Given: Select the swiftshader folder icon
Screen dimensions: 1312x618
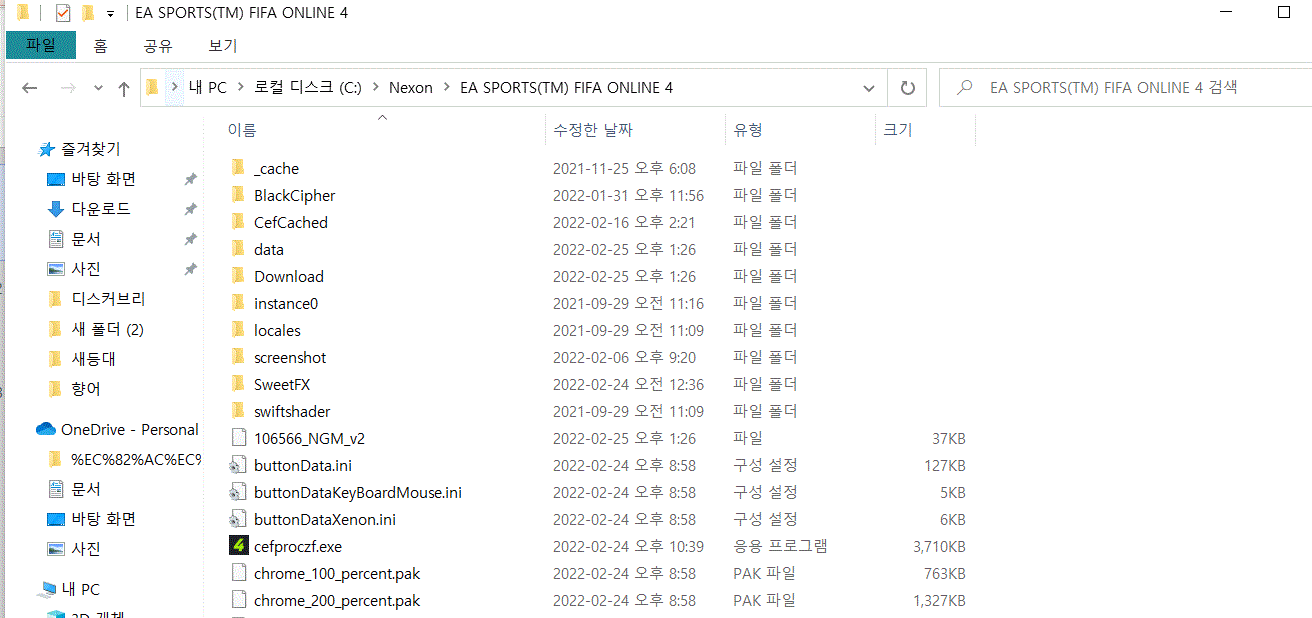Looking at the screenshot, I should (x=238, y=411).
